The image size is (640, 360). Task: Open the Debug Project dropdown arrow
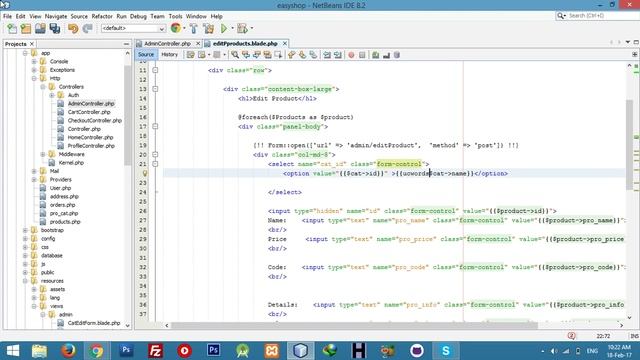pyautogui.click(x=251, y=28)
